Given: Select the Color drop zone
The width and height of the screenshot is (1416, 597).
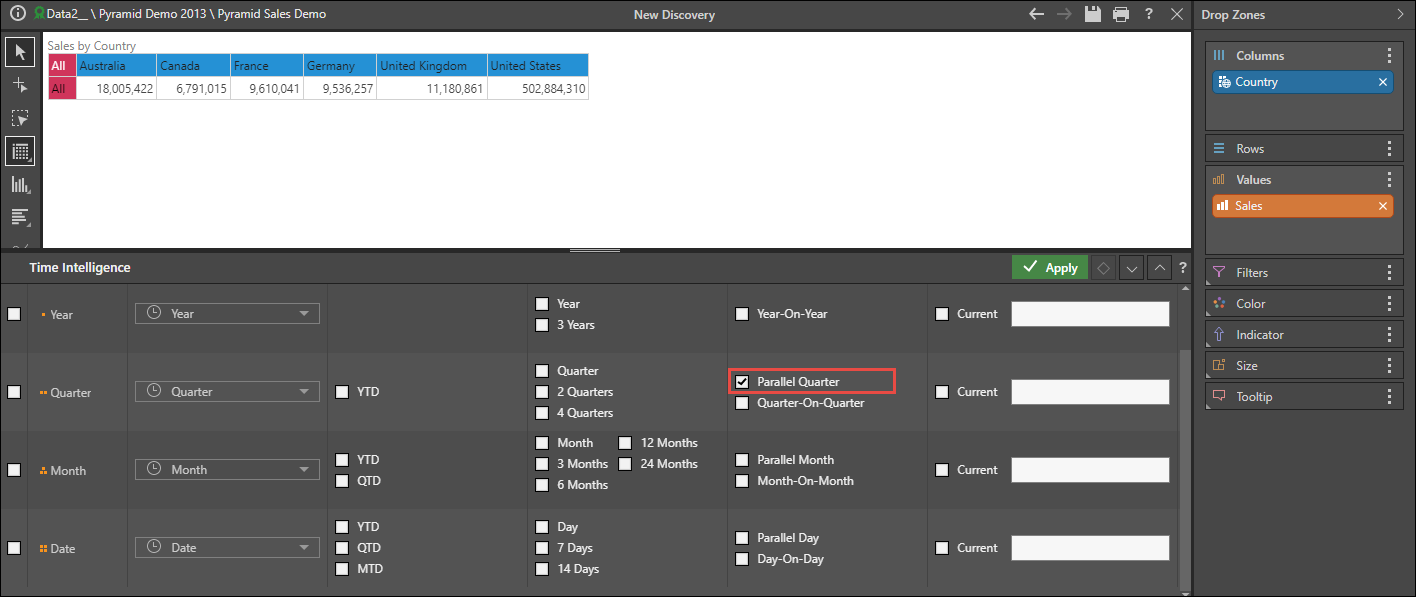Looking at the screenshot, I should pyautogui.click(x=1290, y=304).
